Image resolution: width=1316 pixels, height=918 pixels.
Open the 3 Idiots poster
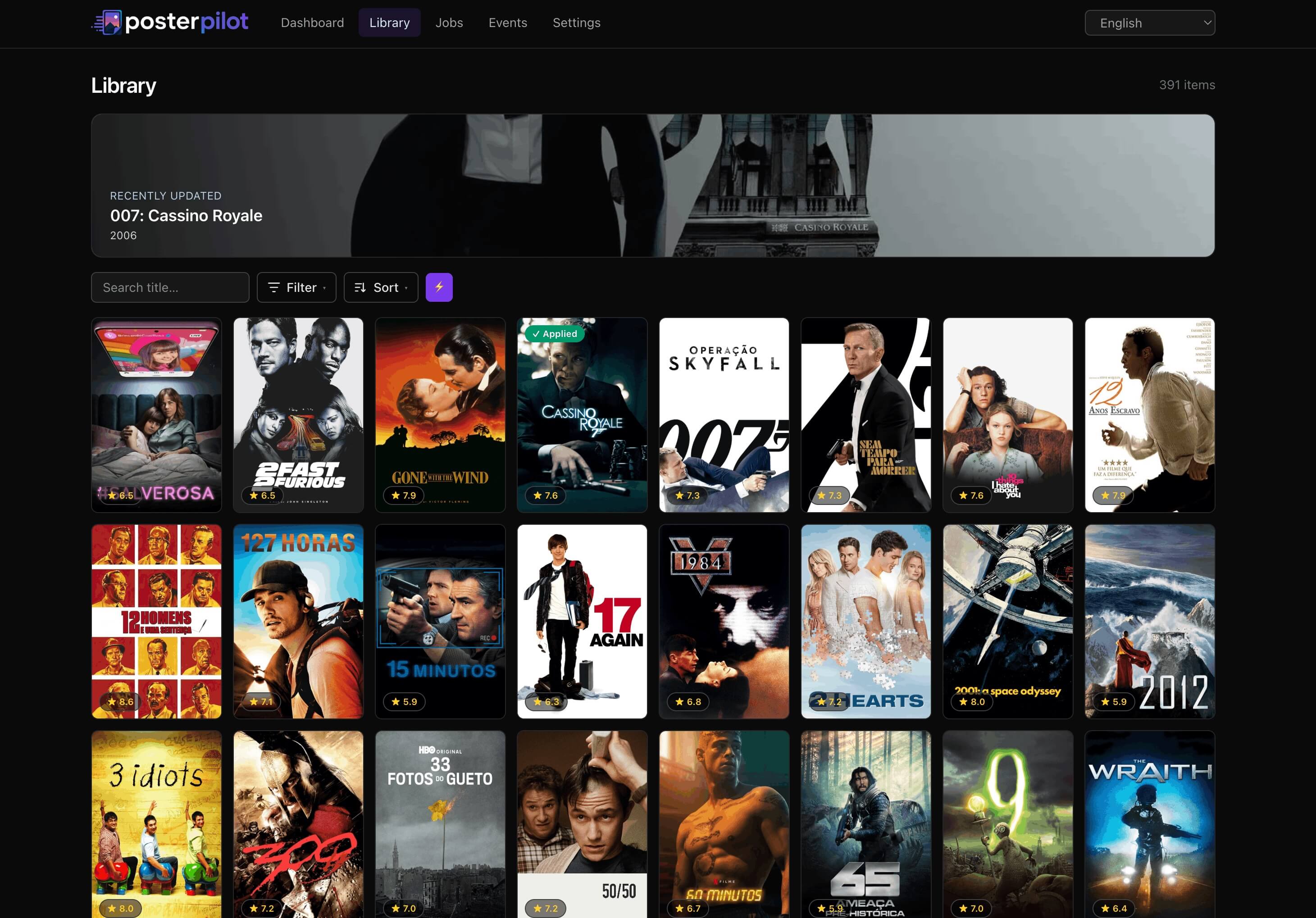[x=156, y=825]
